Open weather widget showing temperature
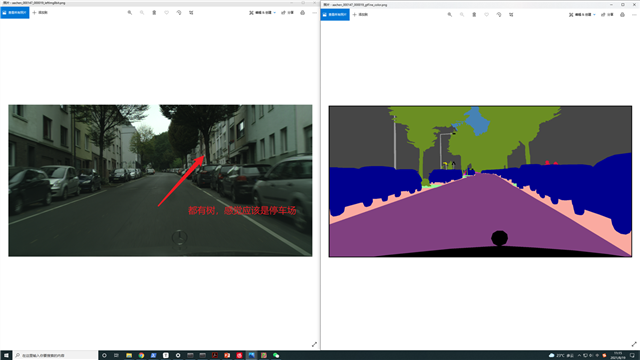This screenshot has width=640, height=360. coord(562,356)
